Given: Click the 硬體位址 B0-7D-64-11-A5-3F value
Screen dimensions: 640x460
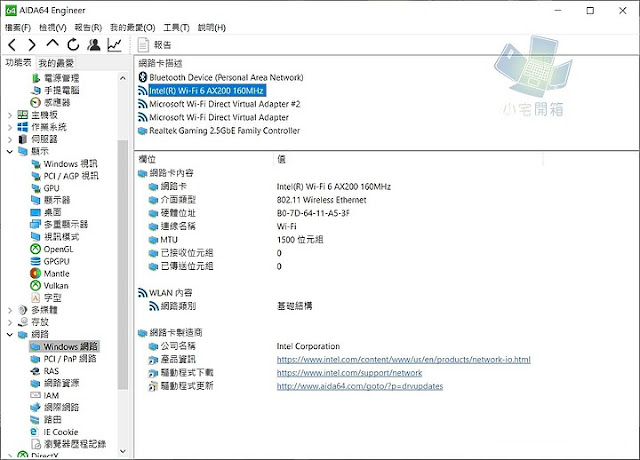Looking at the screenshot, I should pyautogui.click(x=313, y=213).
